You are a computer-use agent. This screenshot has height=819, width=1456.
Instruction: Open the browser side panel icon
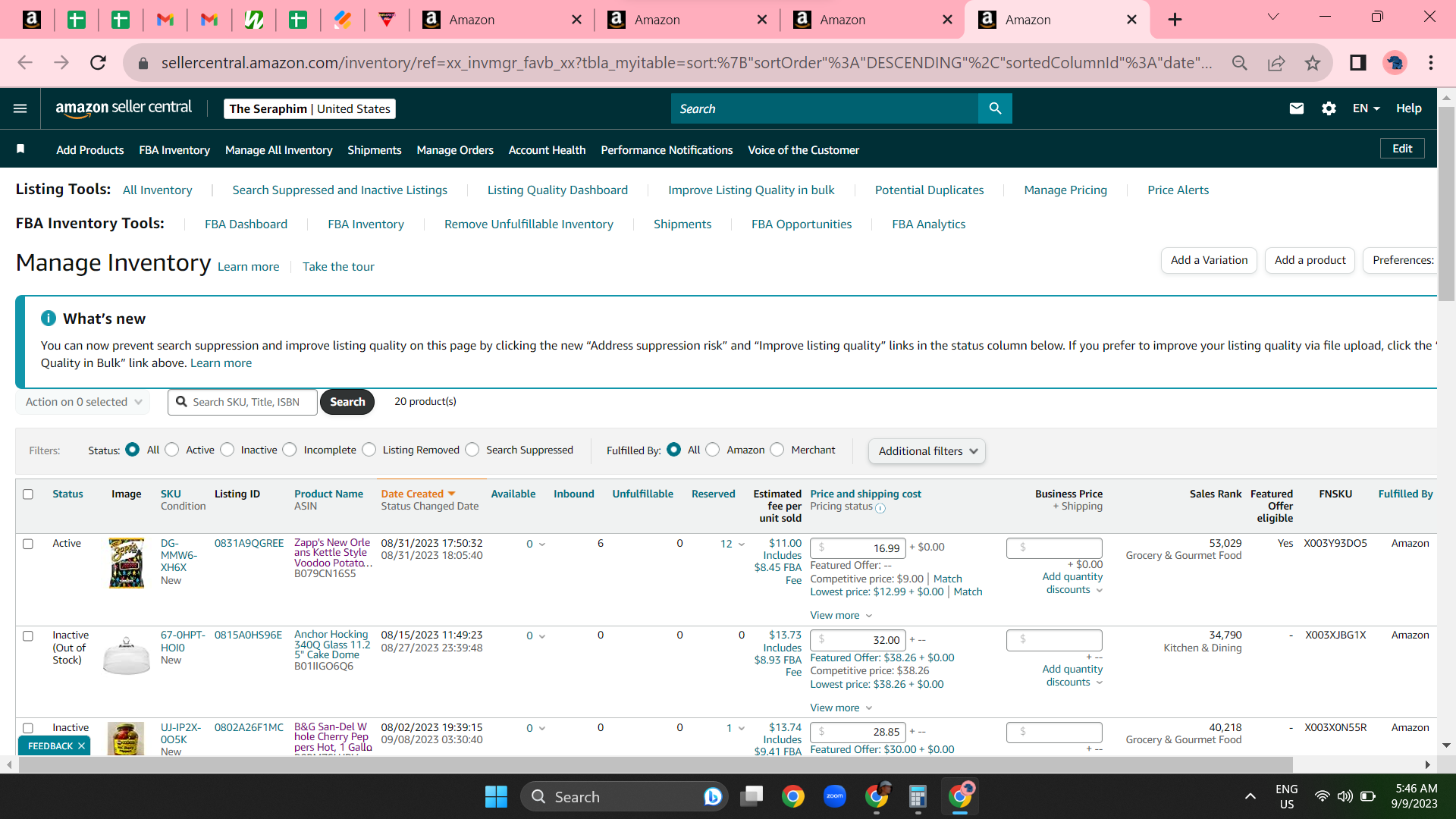(1358, 63)
